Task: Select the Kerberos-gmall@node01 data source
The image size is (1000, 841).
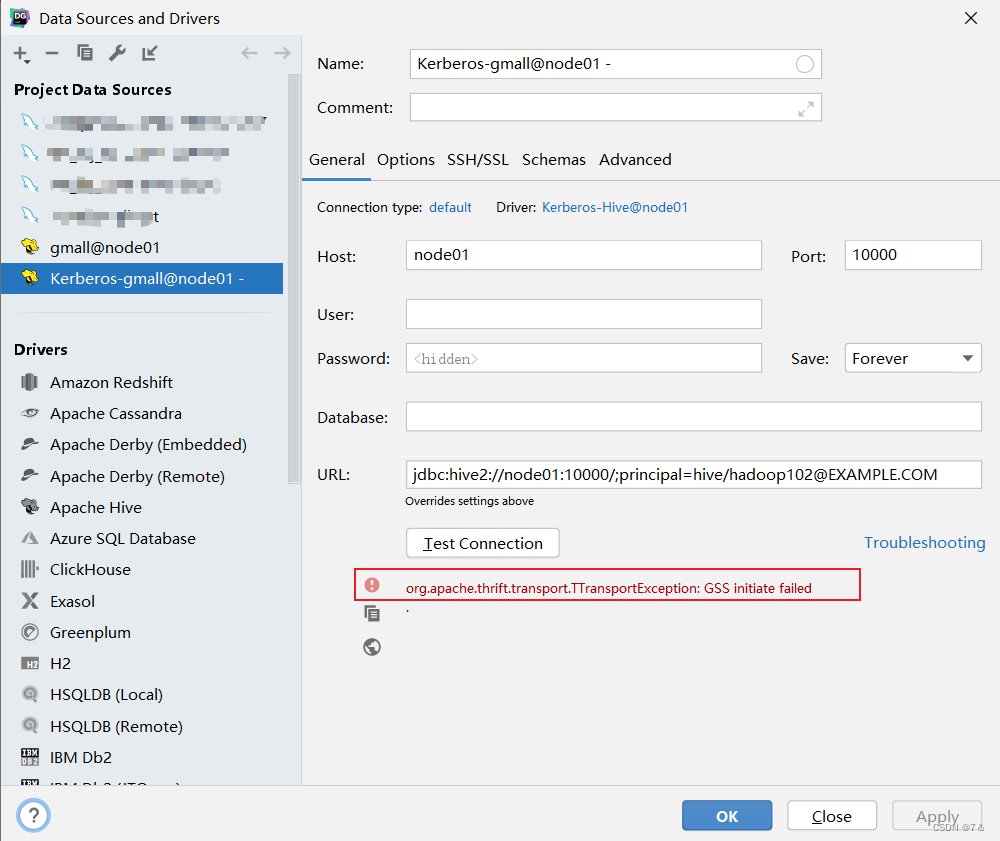Action: [142, 279]
